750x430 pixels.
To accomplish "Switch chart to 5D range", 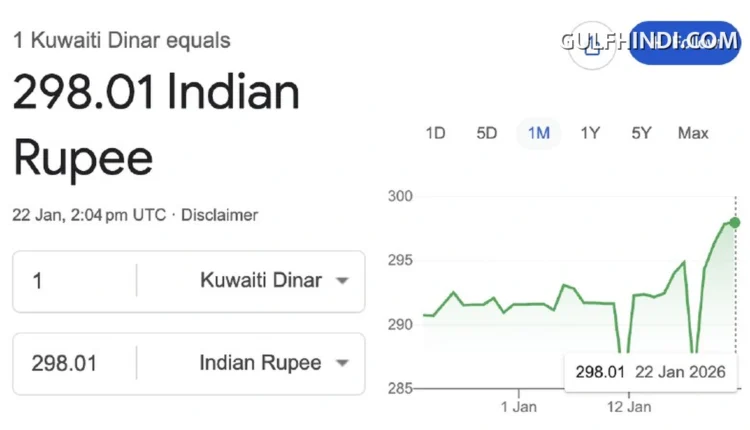I will click(486, 133).
